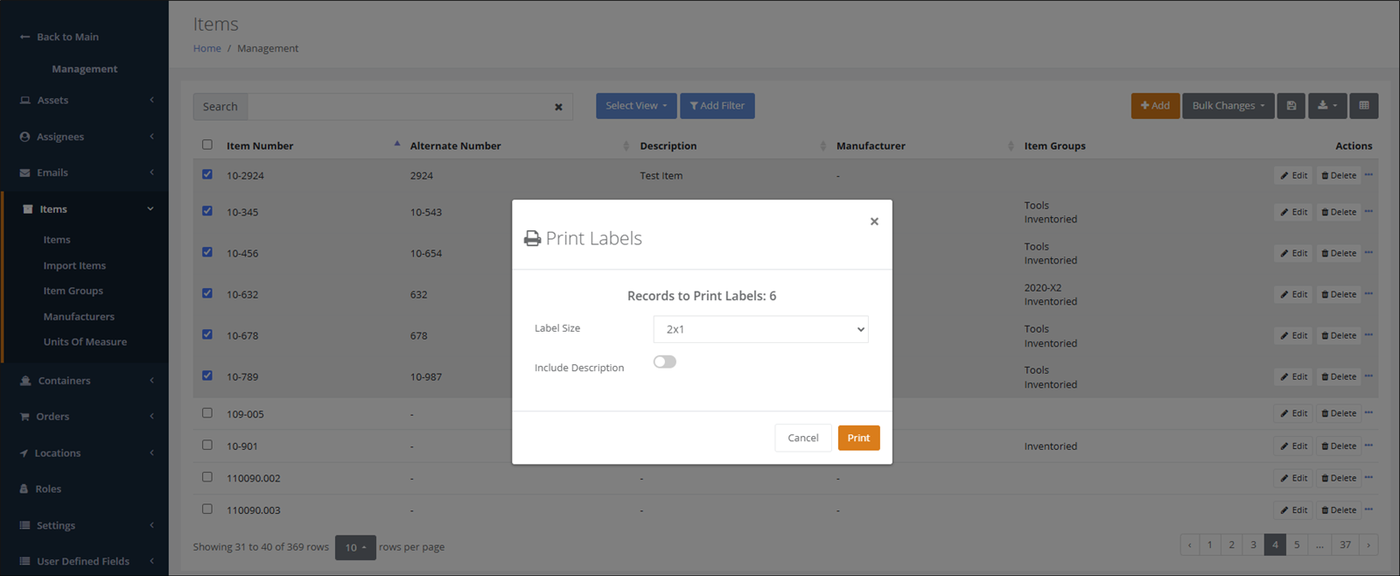
Task: Click the save icon button in the toolbar
Action: coord(1291,106)
